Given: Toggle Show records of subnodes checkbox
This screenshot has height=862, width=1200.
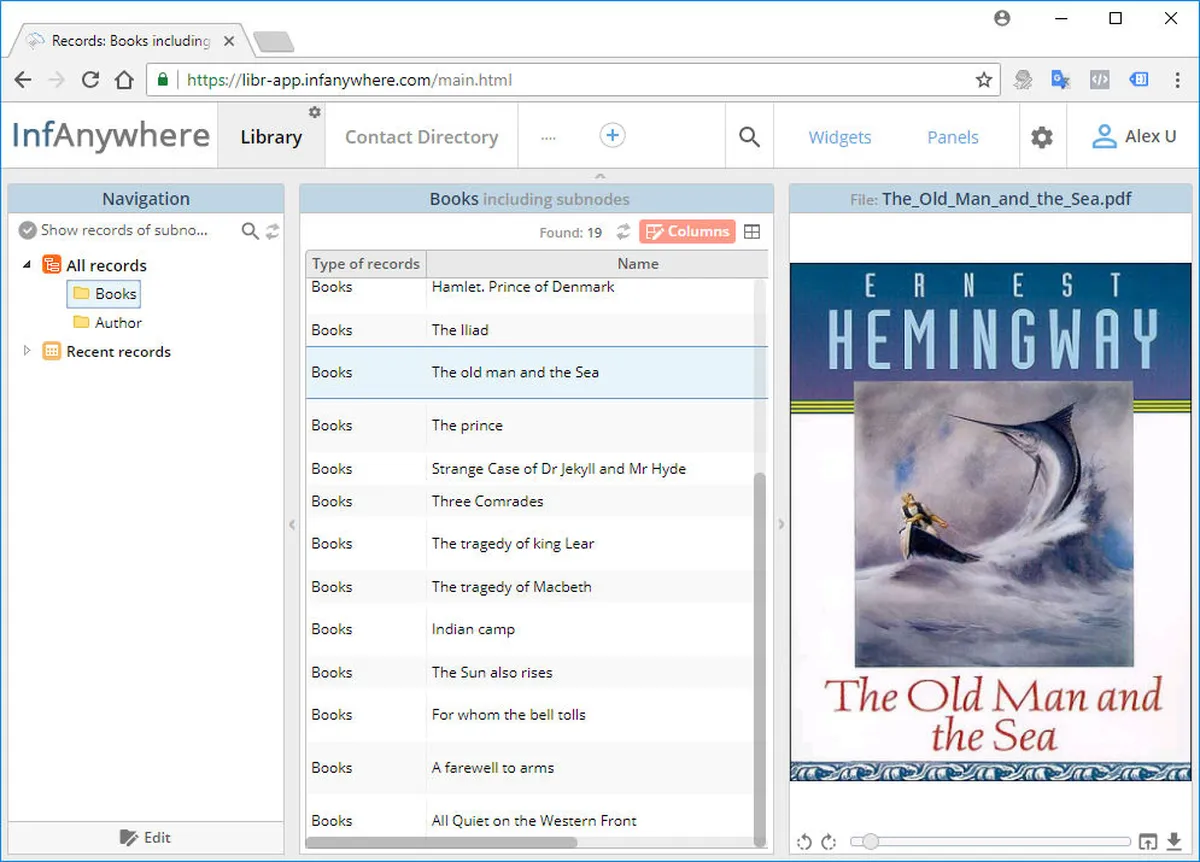Looking at the screenshot, I should click(28, 230).
